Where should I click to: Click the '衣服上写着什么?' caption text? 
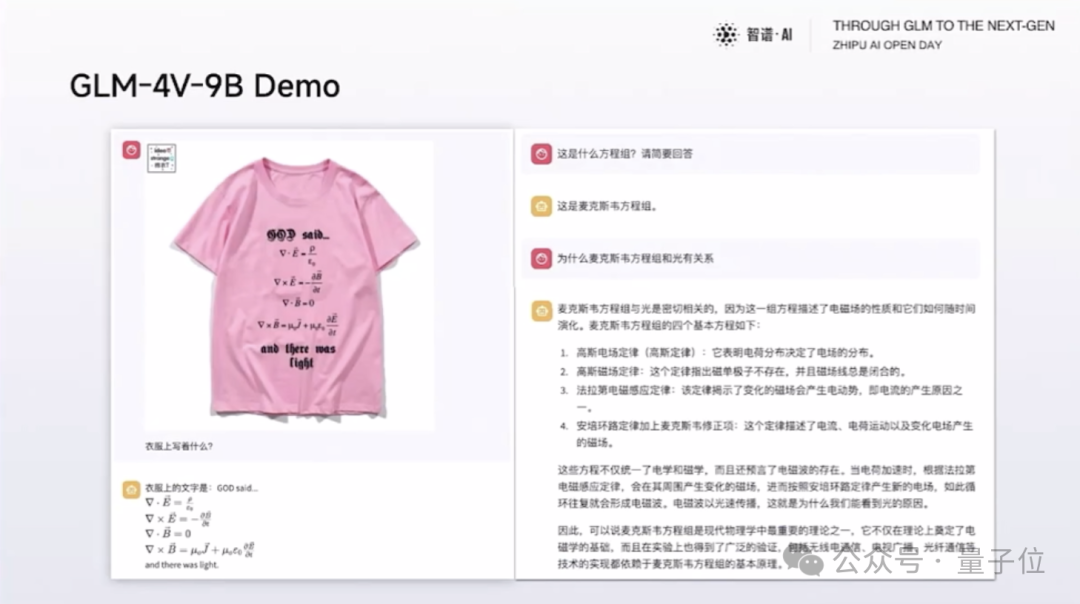pyautogui.click(x=179, y=446)
